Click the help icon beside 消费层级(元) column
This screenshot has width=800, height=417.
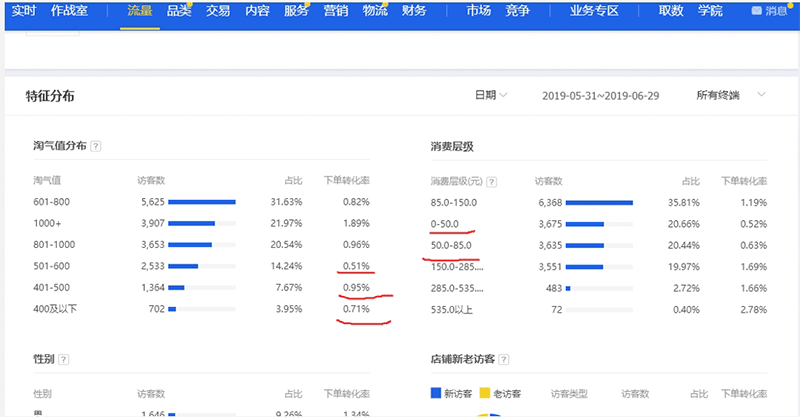click(491, 182)
